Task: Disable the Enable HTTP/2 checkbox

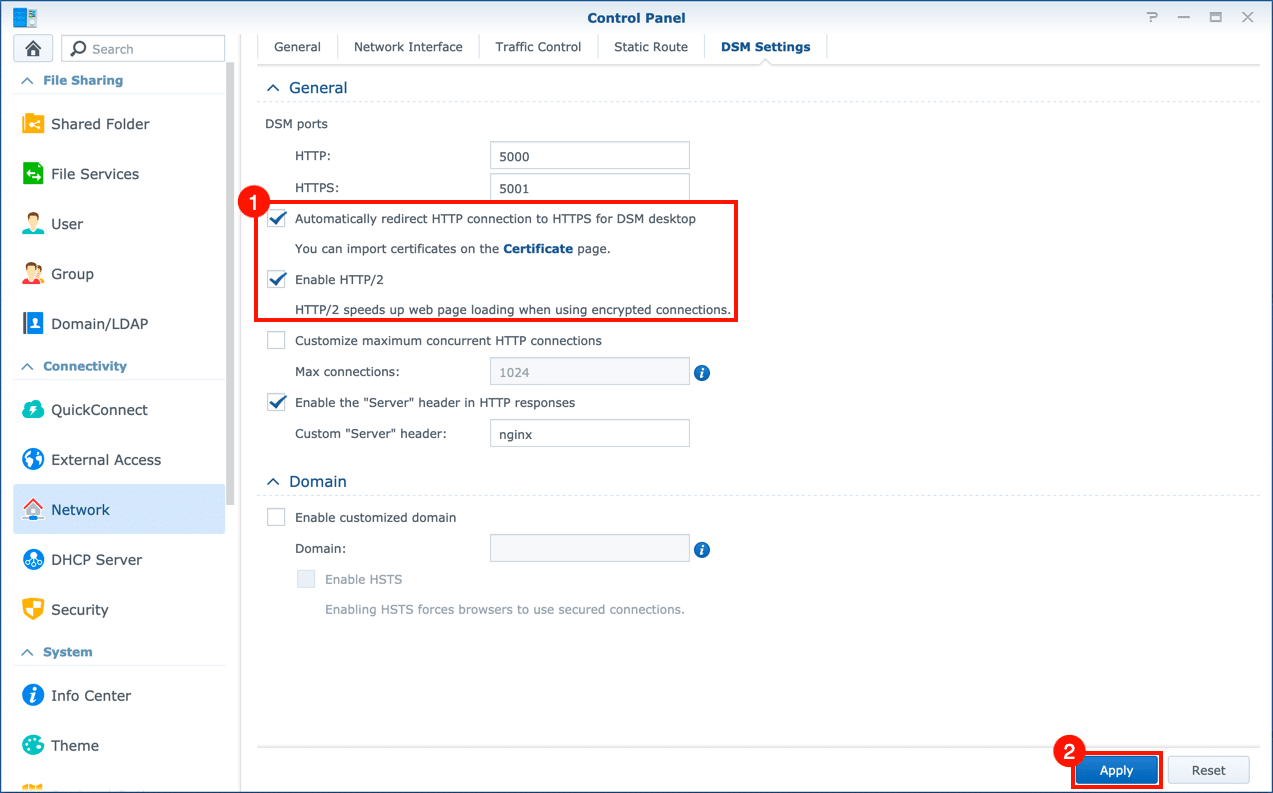Action: click(x=277, y=279)
